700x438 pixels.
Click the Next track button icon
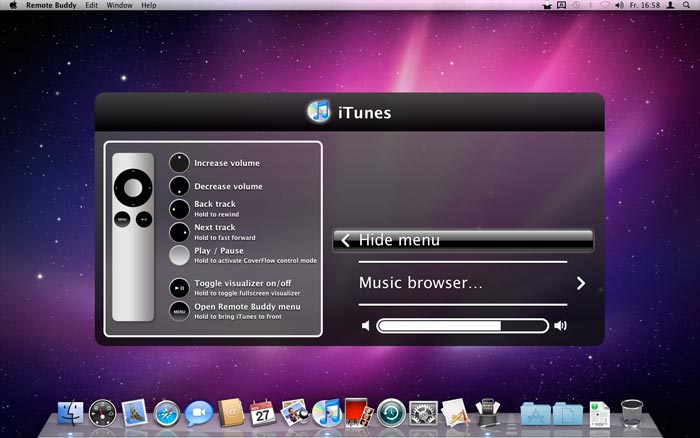click(179, 233)
